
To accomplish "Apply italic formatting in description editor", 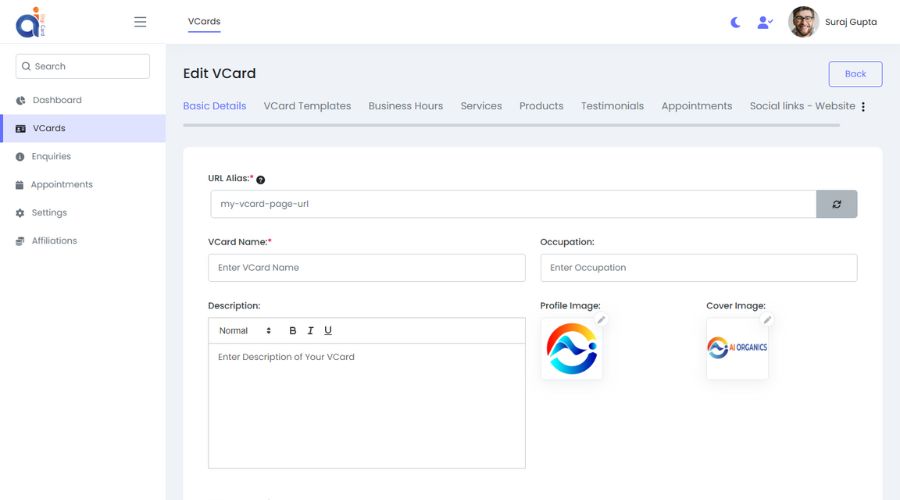I will [x=311, y=331].
